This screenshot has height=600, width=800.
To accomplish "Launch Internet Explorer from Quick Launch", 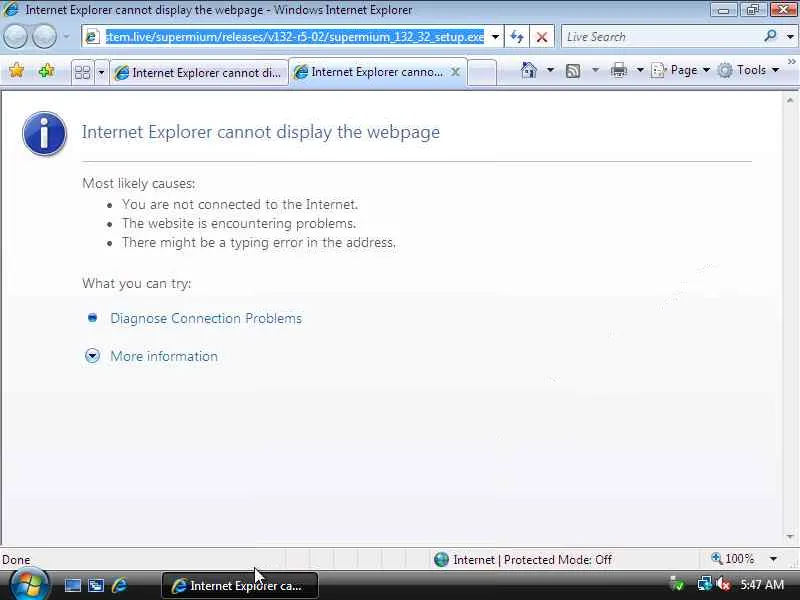I will click(119, 585).
